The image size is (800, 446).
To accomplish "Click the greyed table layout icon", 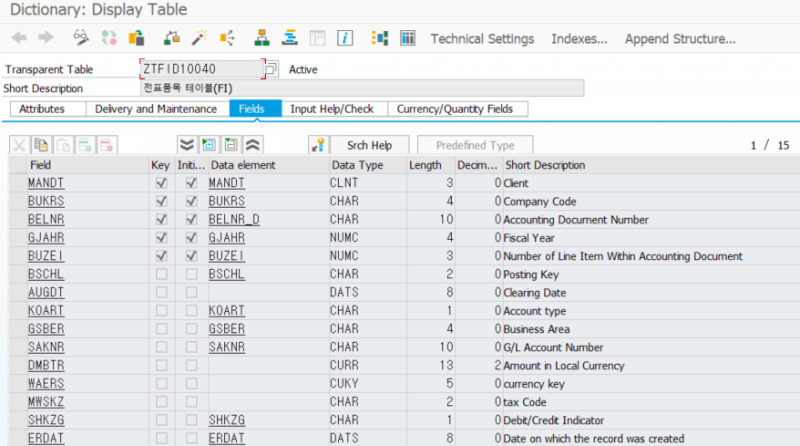I will click(317, 38).
